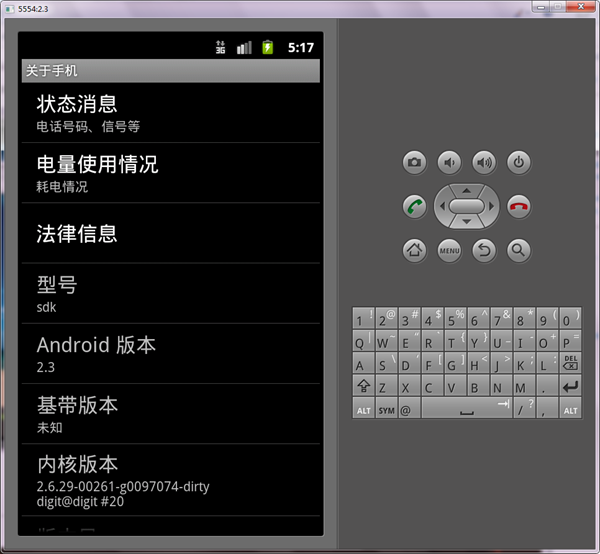Screen dimensions: 600x554
Task: Click the emulator MENU button
Action: (x=449, y=251)
